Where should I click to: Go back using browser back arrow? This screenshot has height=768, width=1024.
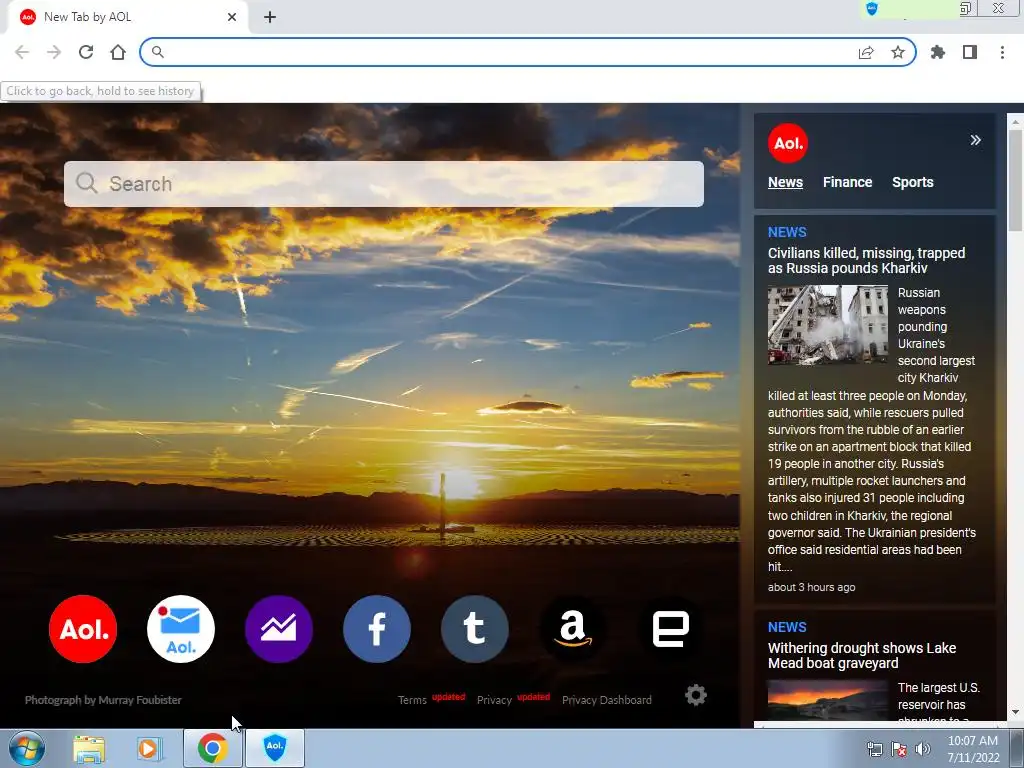[22, 52]
